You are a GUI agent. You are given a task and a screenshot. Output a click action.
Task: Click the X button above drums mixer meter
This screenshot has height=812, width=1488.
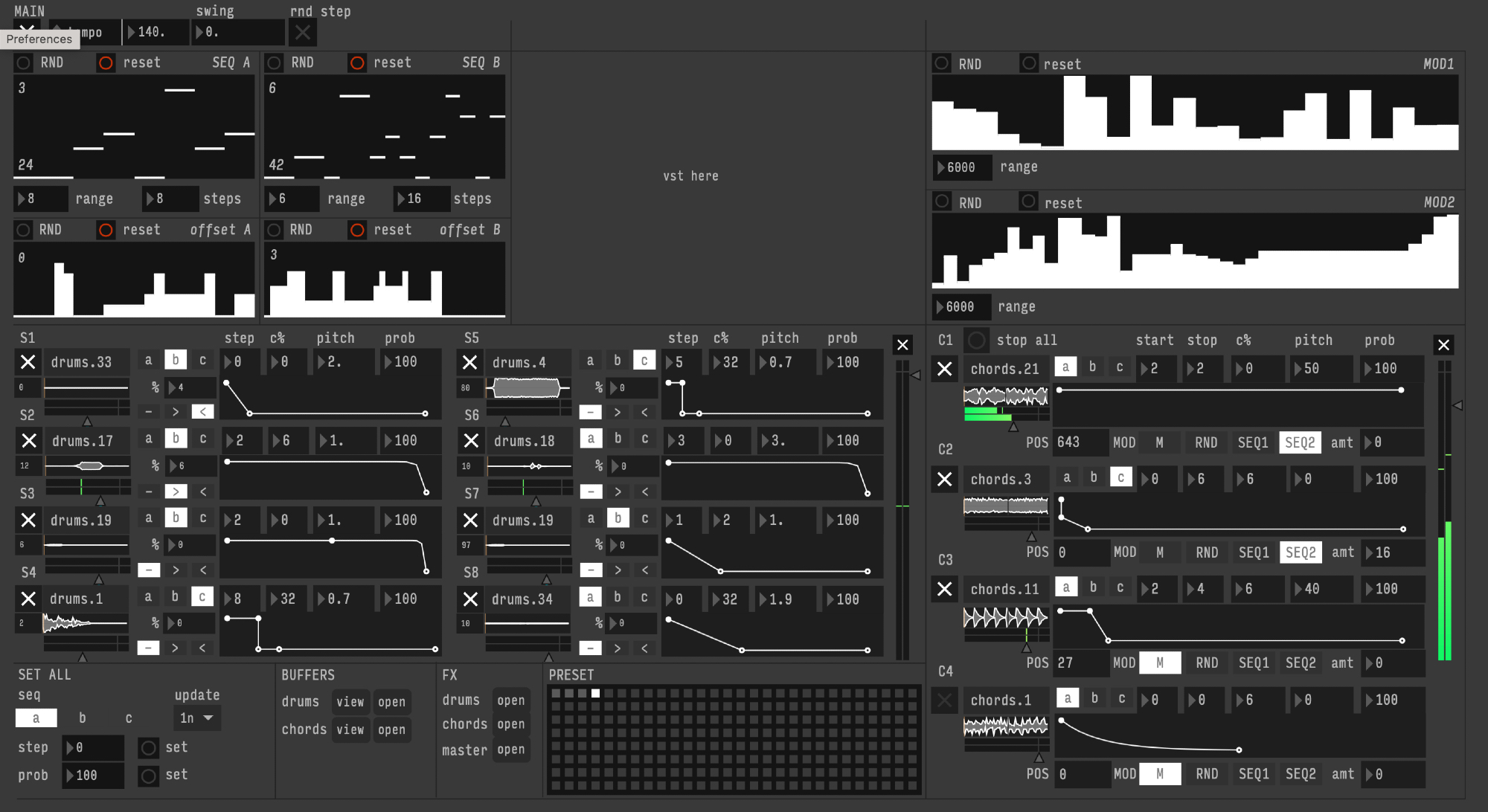tap(902, 344)
